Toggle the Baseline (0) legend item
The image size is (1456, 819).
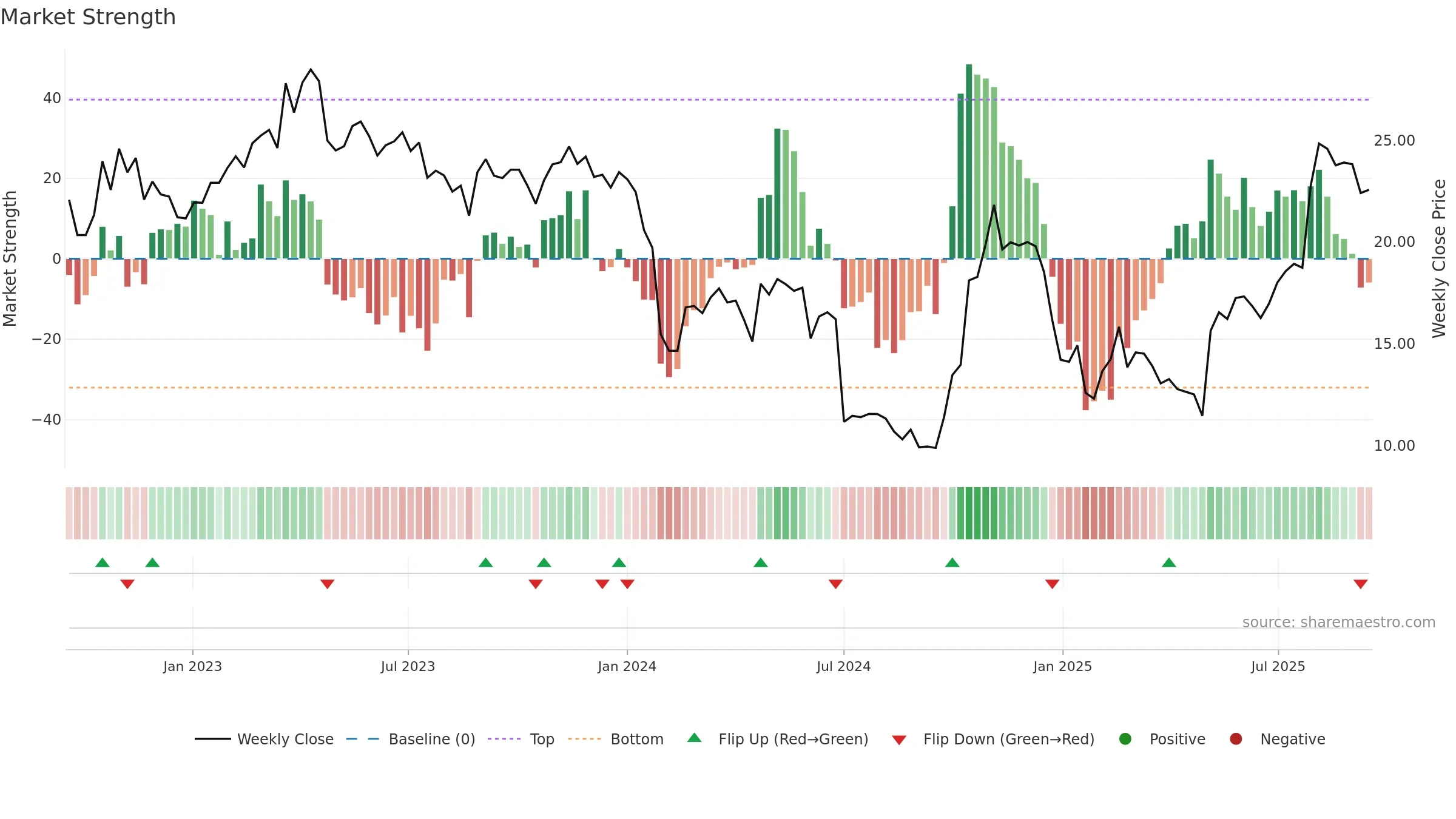(x=411, y=739)
